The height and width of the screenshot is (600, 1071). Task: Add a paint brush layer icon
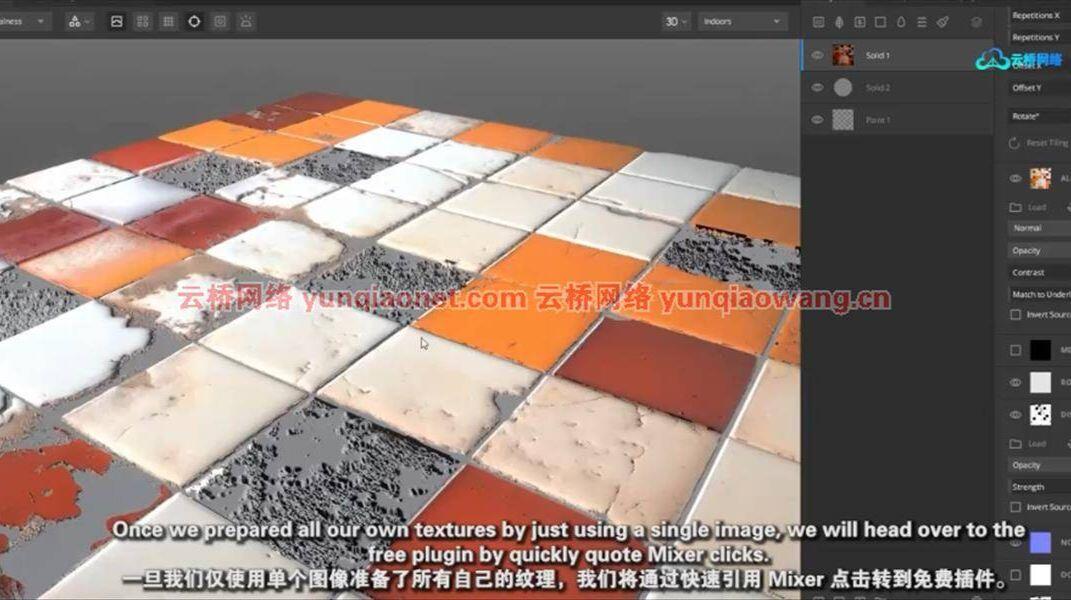point(943,22)
